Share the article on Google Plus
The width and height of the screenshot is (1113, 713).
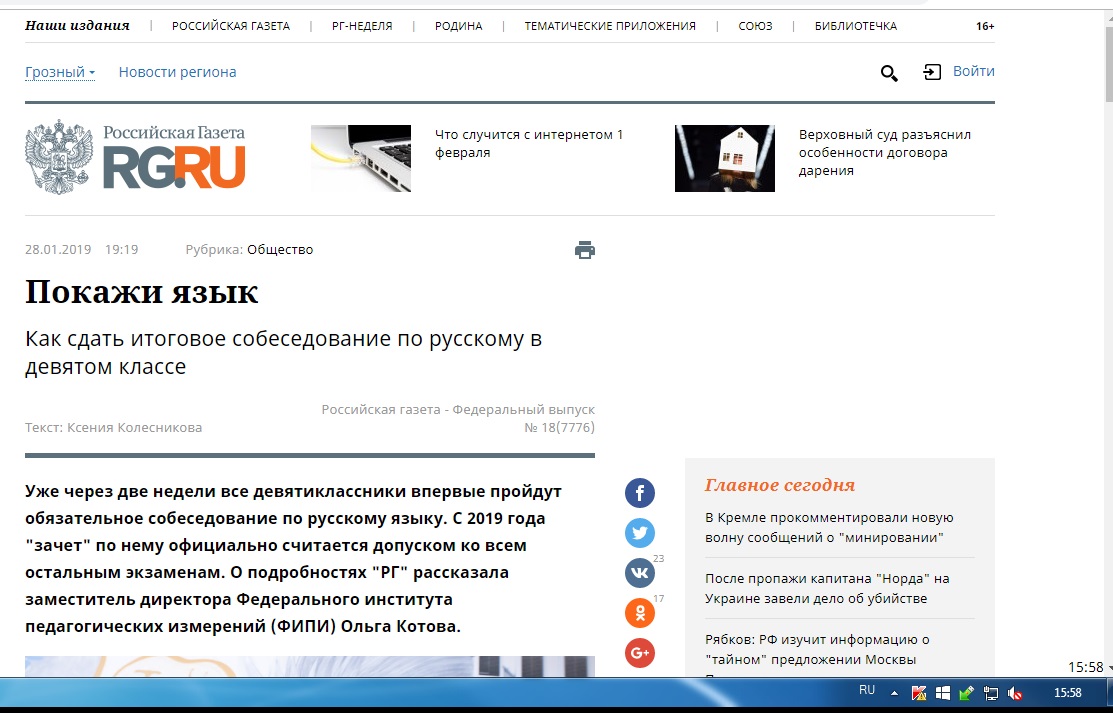click(640, 653)
